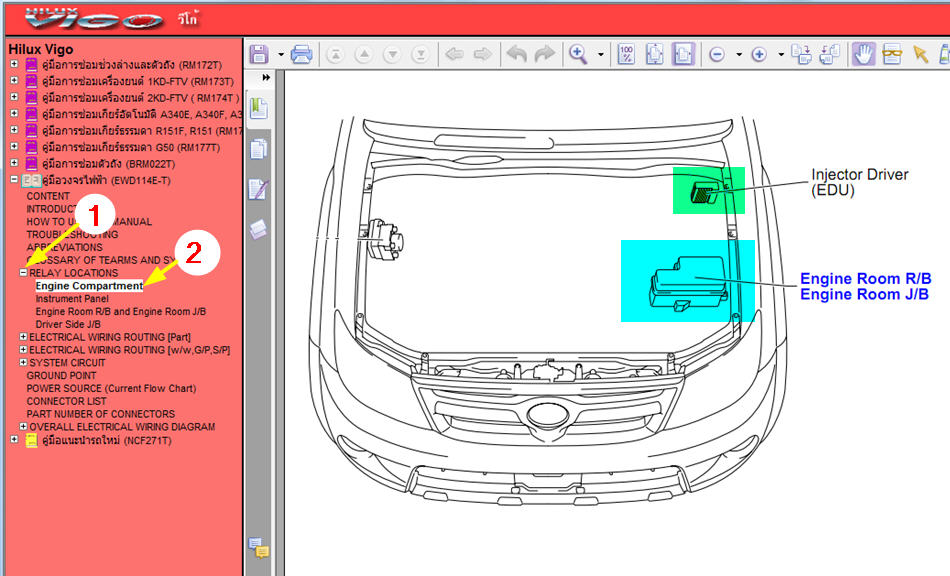Open the Signatures panel icon
Viewport: 950px width, 576px height.
(259, 190)
